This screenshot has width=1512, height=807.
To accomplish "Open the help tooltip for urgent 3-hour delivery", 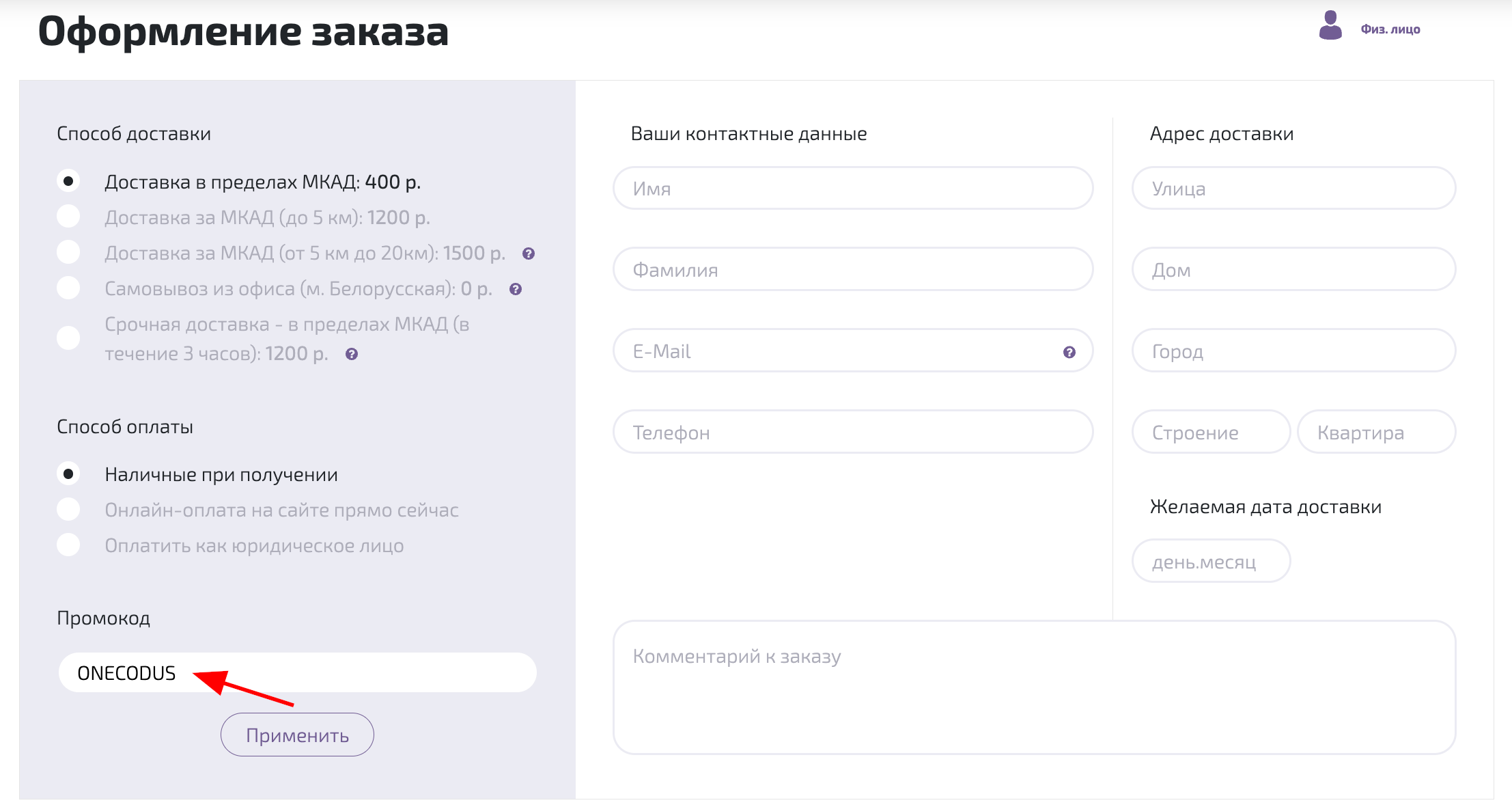I will (x=351, y=354).
